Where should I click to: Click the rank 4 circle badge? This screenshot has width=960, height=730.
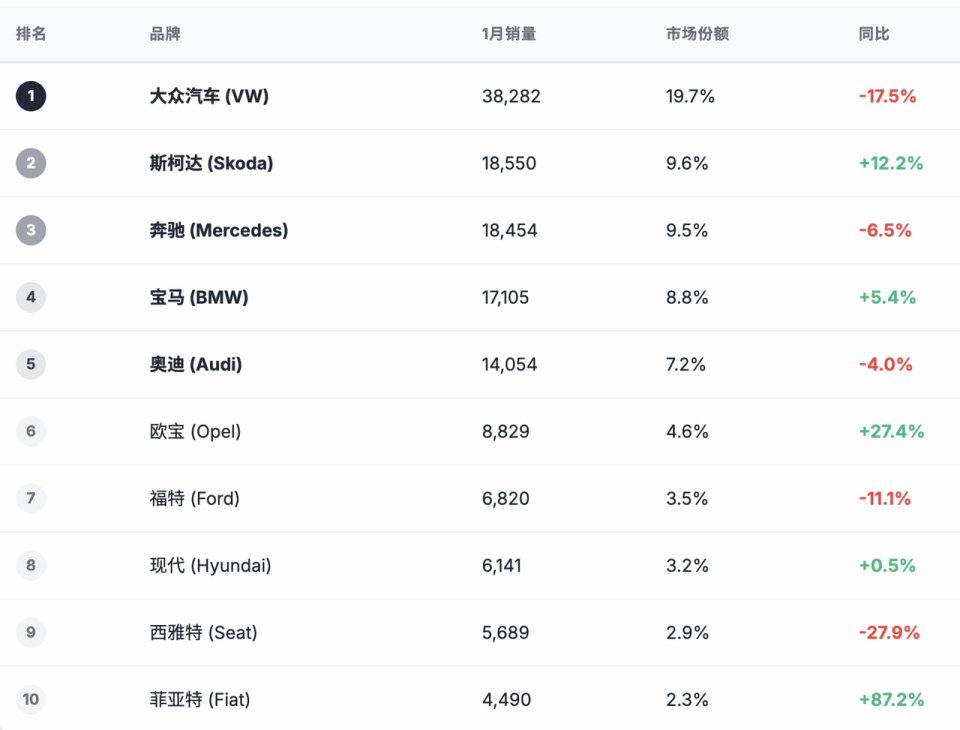point(31,297)
